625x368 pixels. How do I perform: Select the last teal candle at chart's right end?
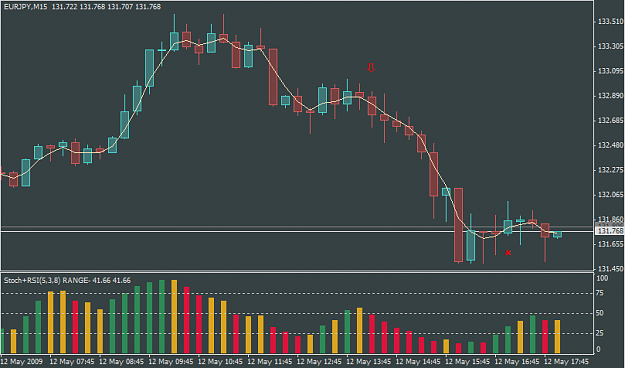(557, 234)
